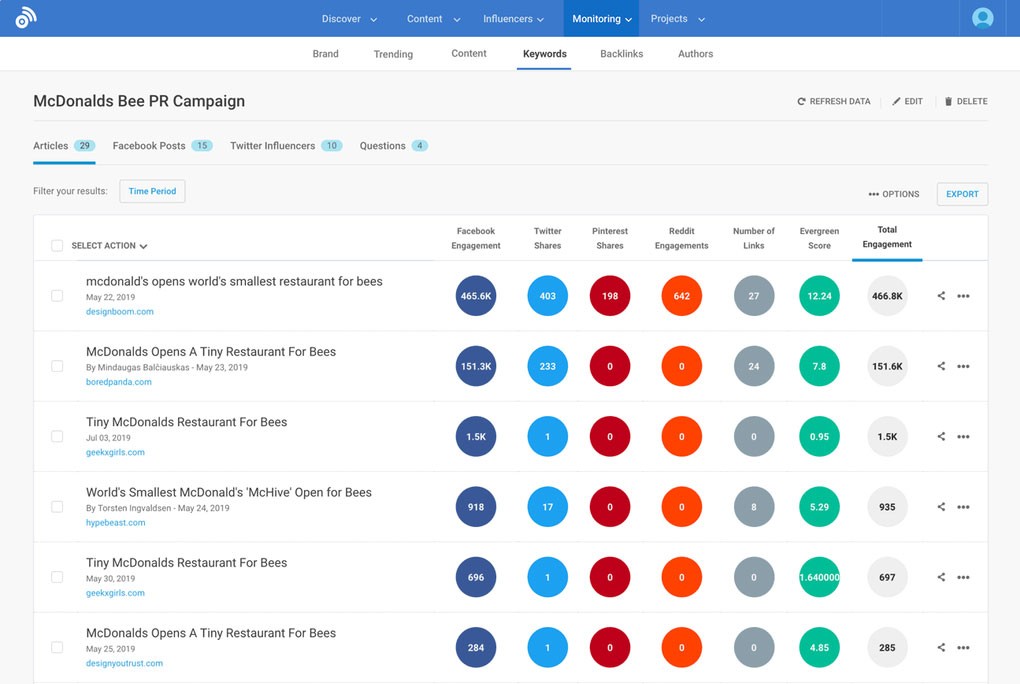Share the boredpanda.com article
1020x684 pixels.
[941, 366]
